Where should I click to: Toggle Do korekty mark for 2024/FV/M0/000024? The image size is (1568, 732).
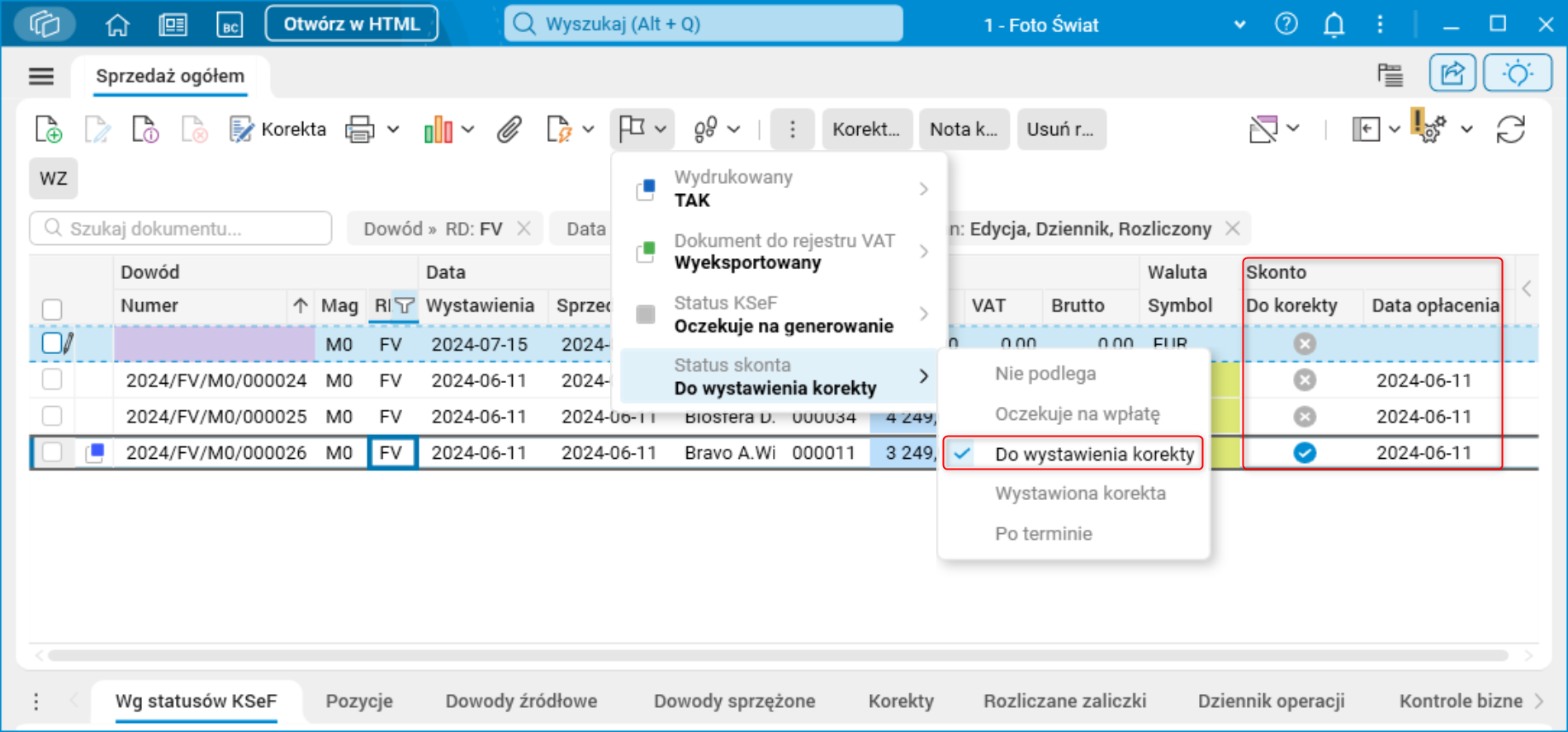pos(1305,380)
